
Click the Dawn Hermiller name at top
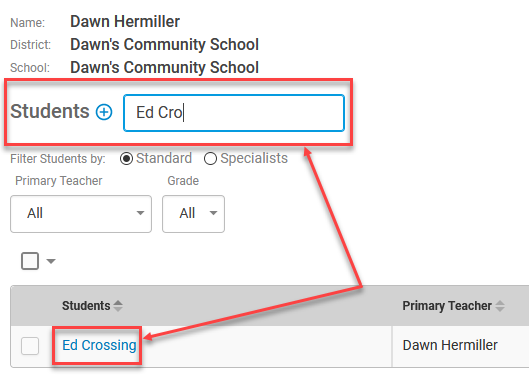coord(125,22)
